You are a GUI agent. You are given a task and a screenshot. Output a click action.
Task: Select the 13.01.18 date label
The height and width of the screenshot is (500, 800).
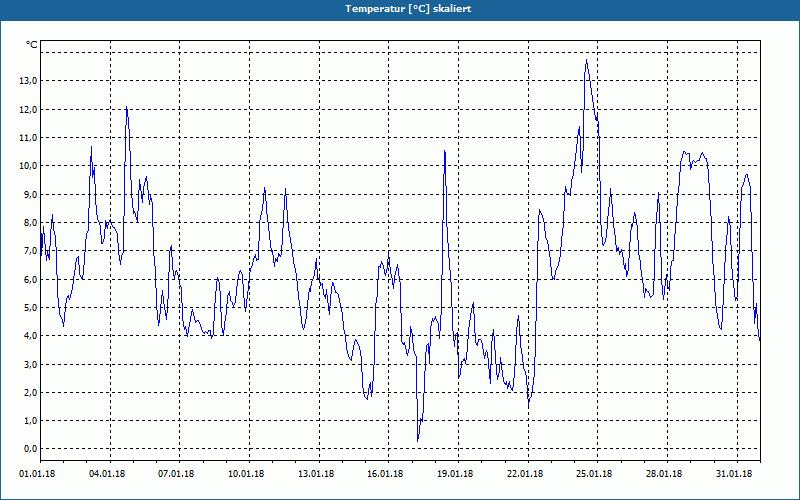click(x=316, y=473)
